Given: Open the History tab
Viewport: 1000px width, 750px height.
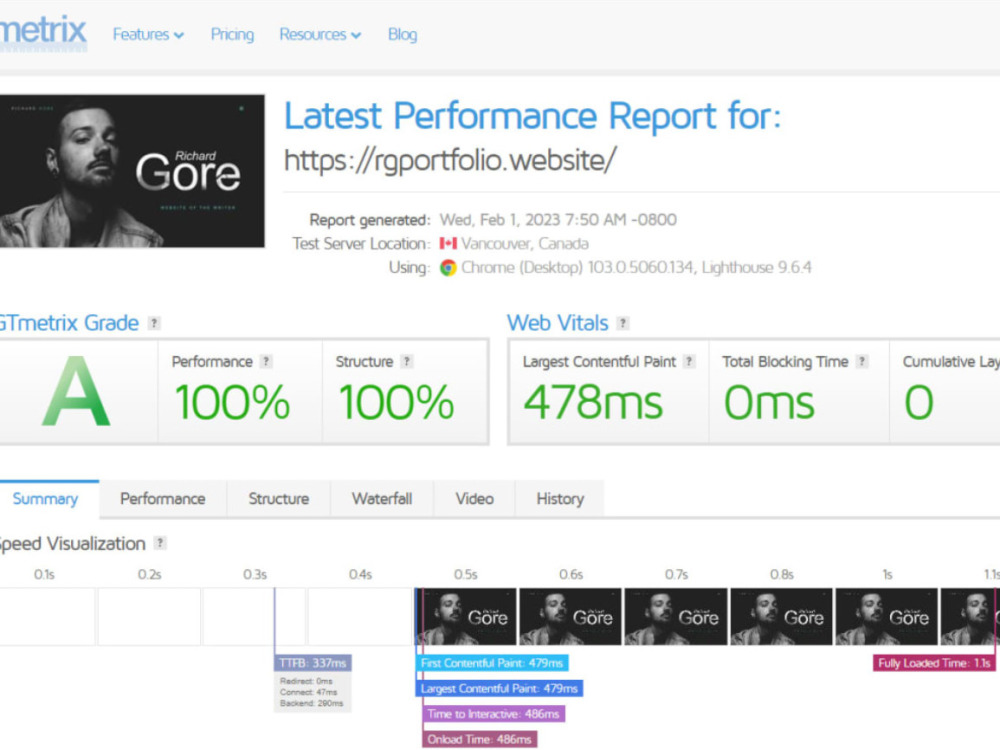Looking at the screenshot, I should tap(560, 499).
